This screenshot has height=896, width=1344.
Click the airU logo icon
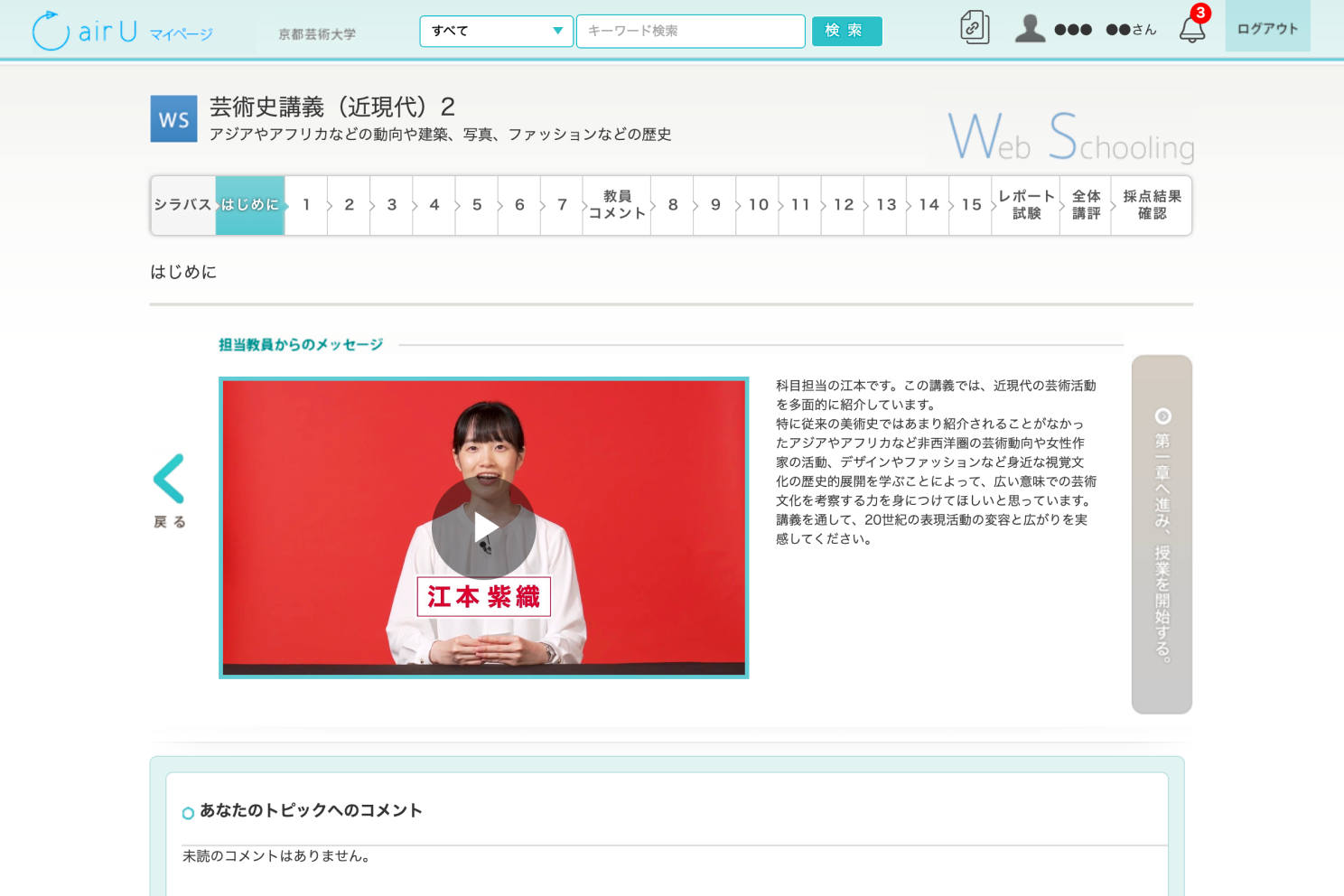(51, 31)
